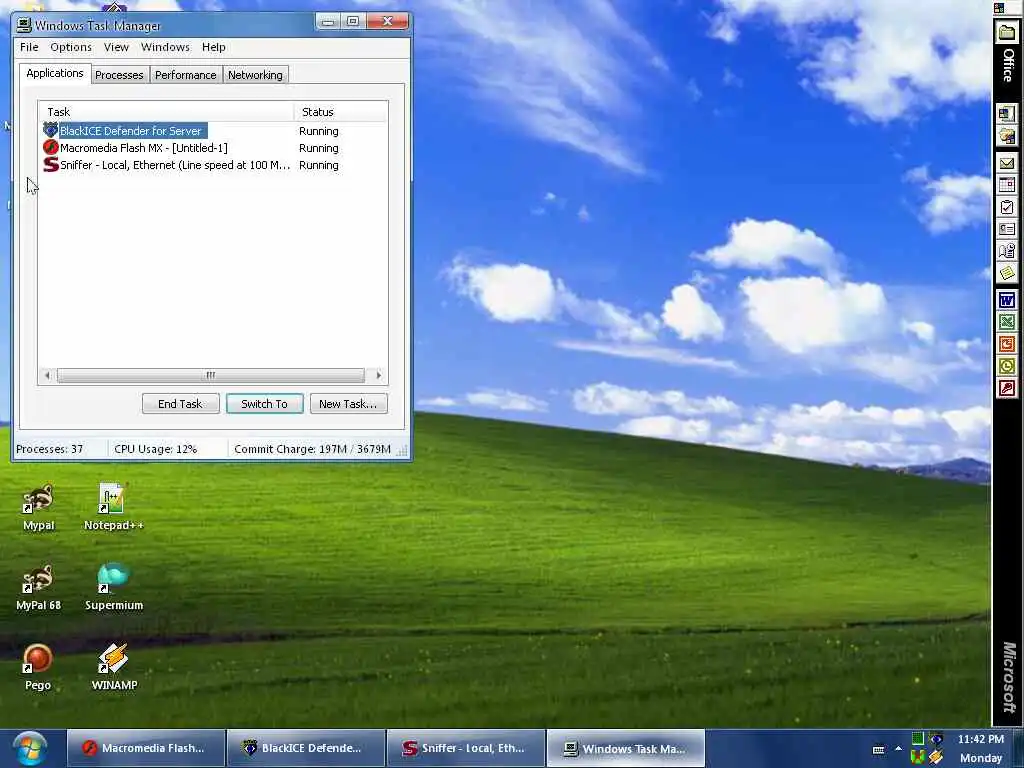Viewport: 1024px width, 768px height.
Task: Click the horizontal scrollbar thumb in task list
Action: (210, 376)
